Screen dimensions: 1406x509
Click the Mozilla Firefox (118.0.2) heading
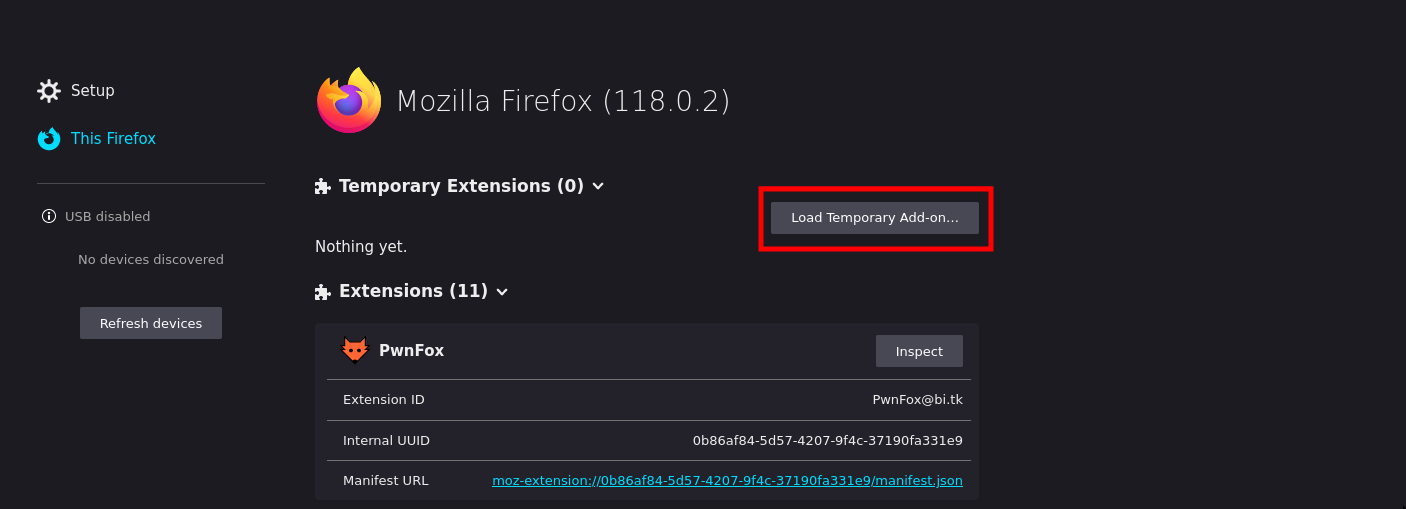click(x=563, y=101)
